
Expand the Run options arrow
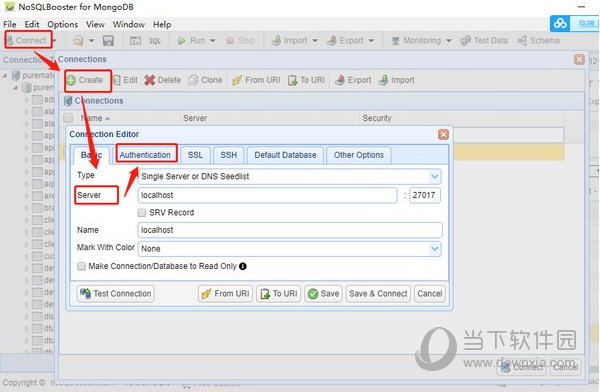click(212, 40)
